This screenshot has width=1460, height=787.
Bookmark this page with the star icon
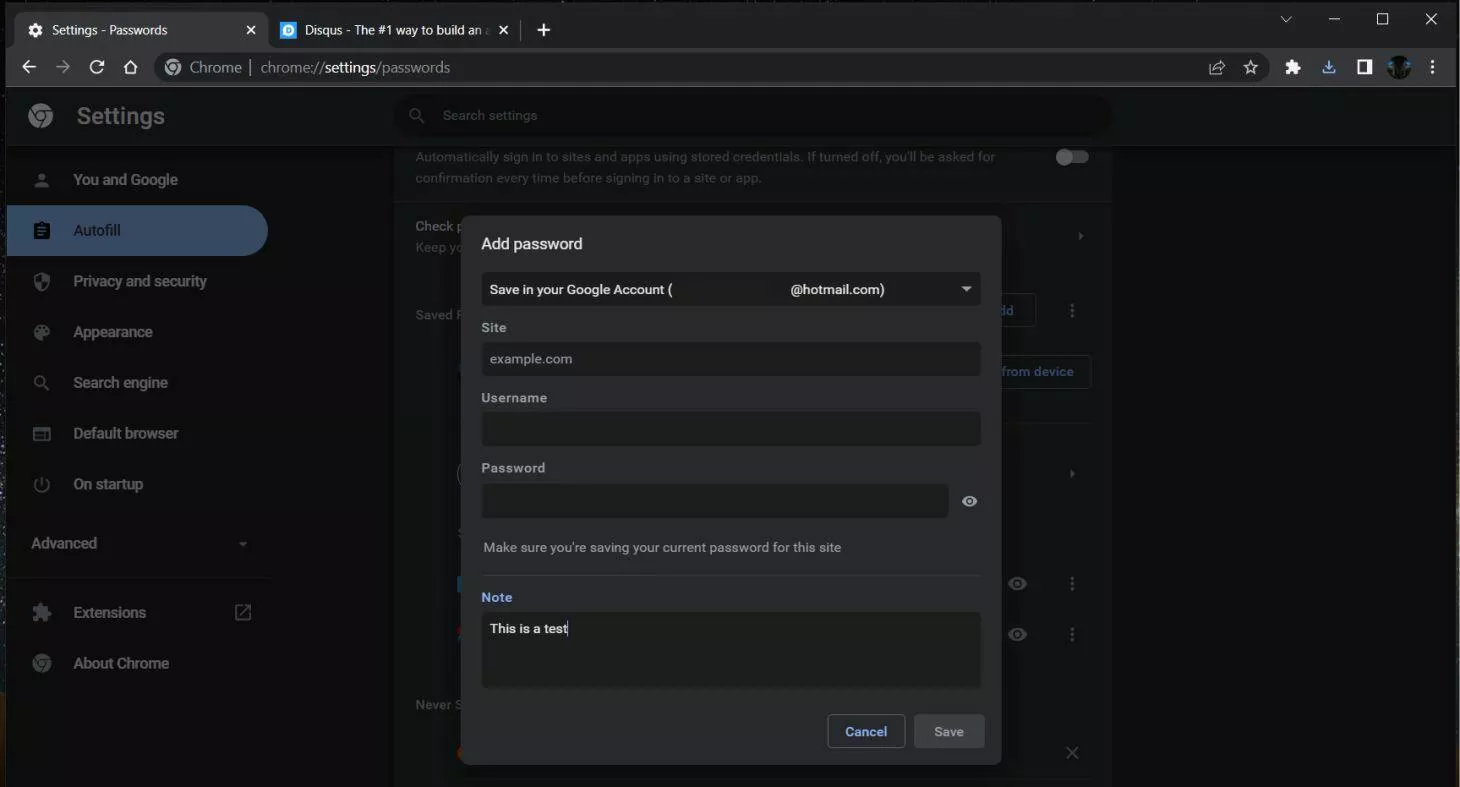pos(1251,67)
